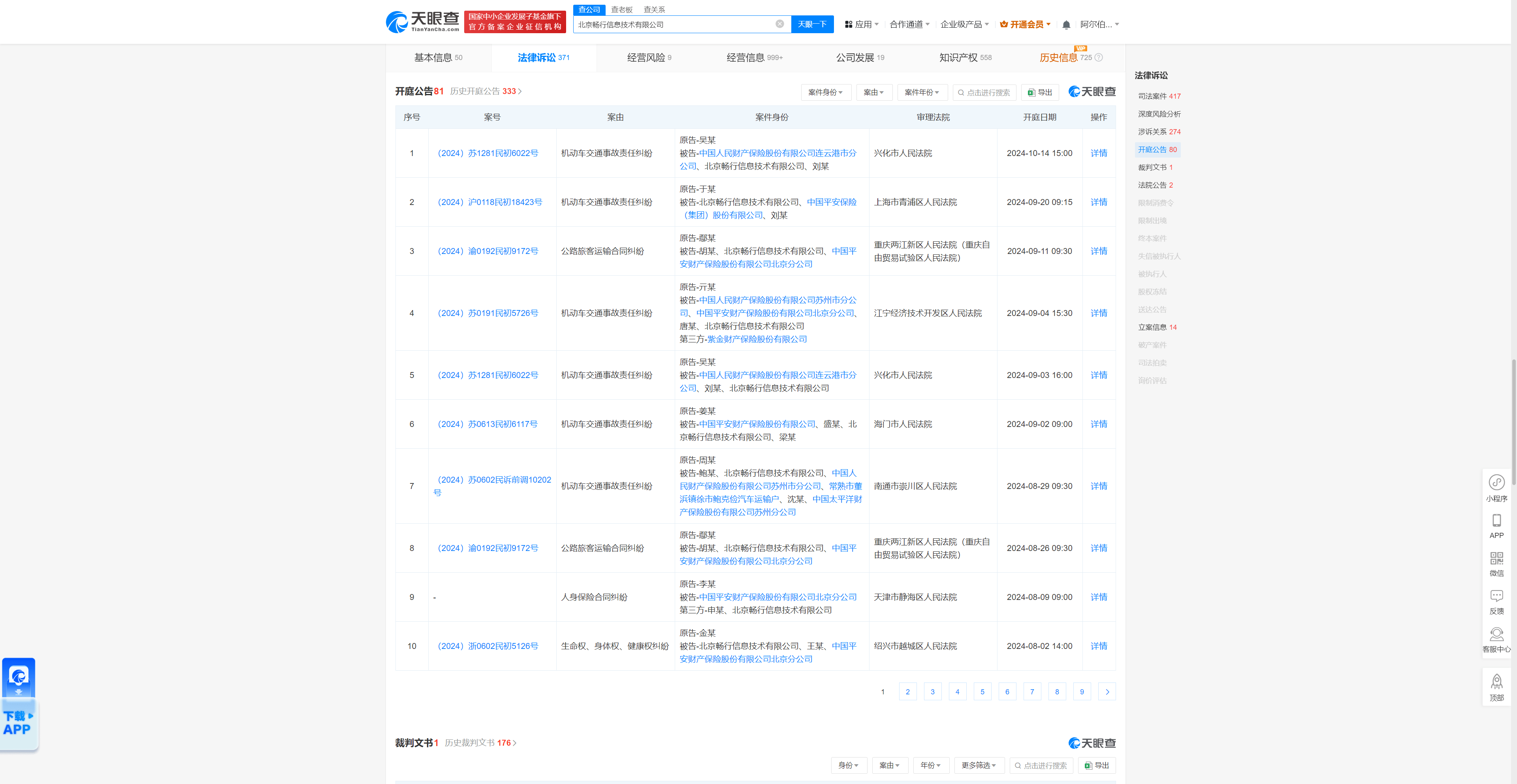
Task: Open the APP phone icon in sidebar
Action: [x=1496, y=526]
